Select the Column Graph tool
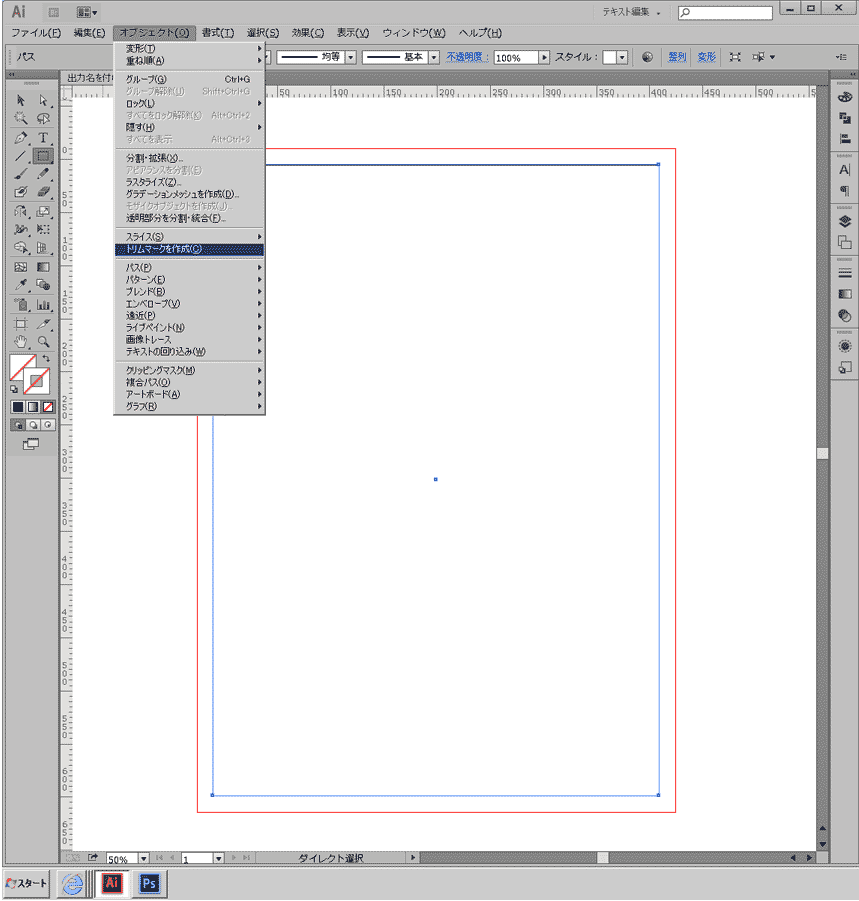Viewport: 859px width, 901px height. tap(43, 305)
